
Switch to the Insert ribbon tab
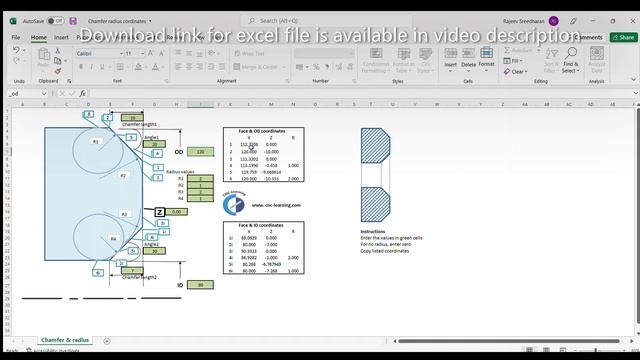pos(61,37)
